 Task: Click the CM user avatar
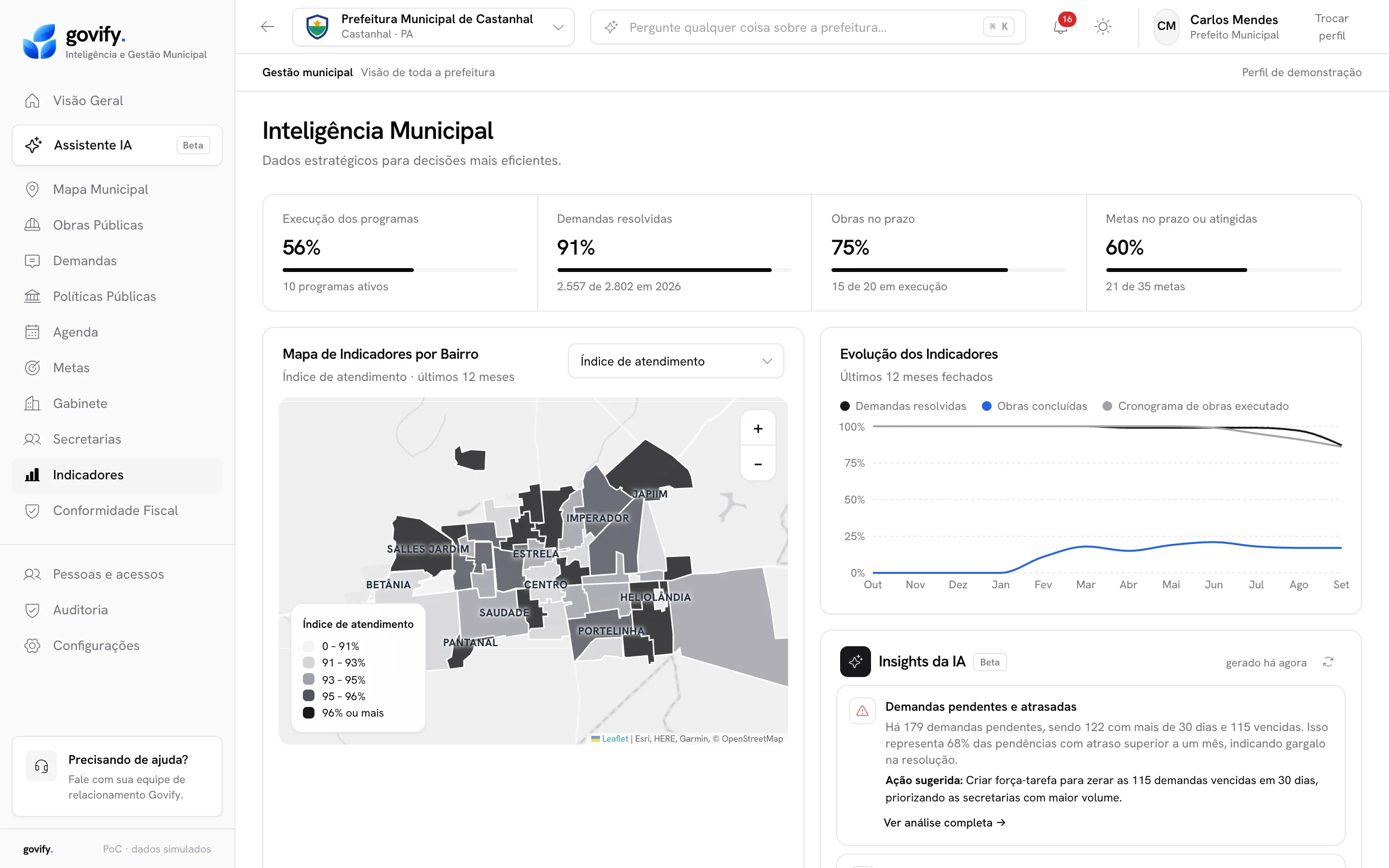pyautogui.click(x=1166, y=27)
